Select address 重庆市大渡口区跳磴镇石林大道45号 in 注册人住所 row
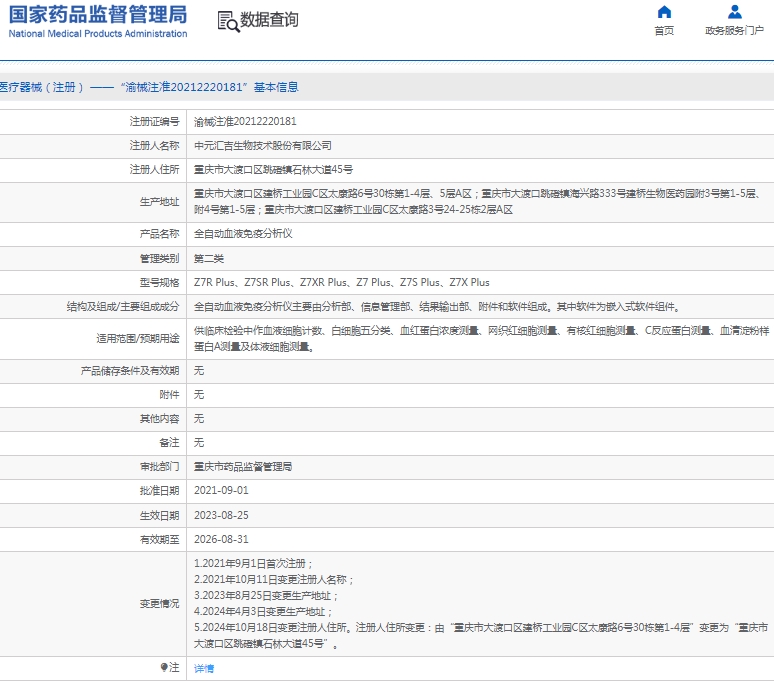 [x=273, y=170]
